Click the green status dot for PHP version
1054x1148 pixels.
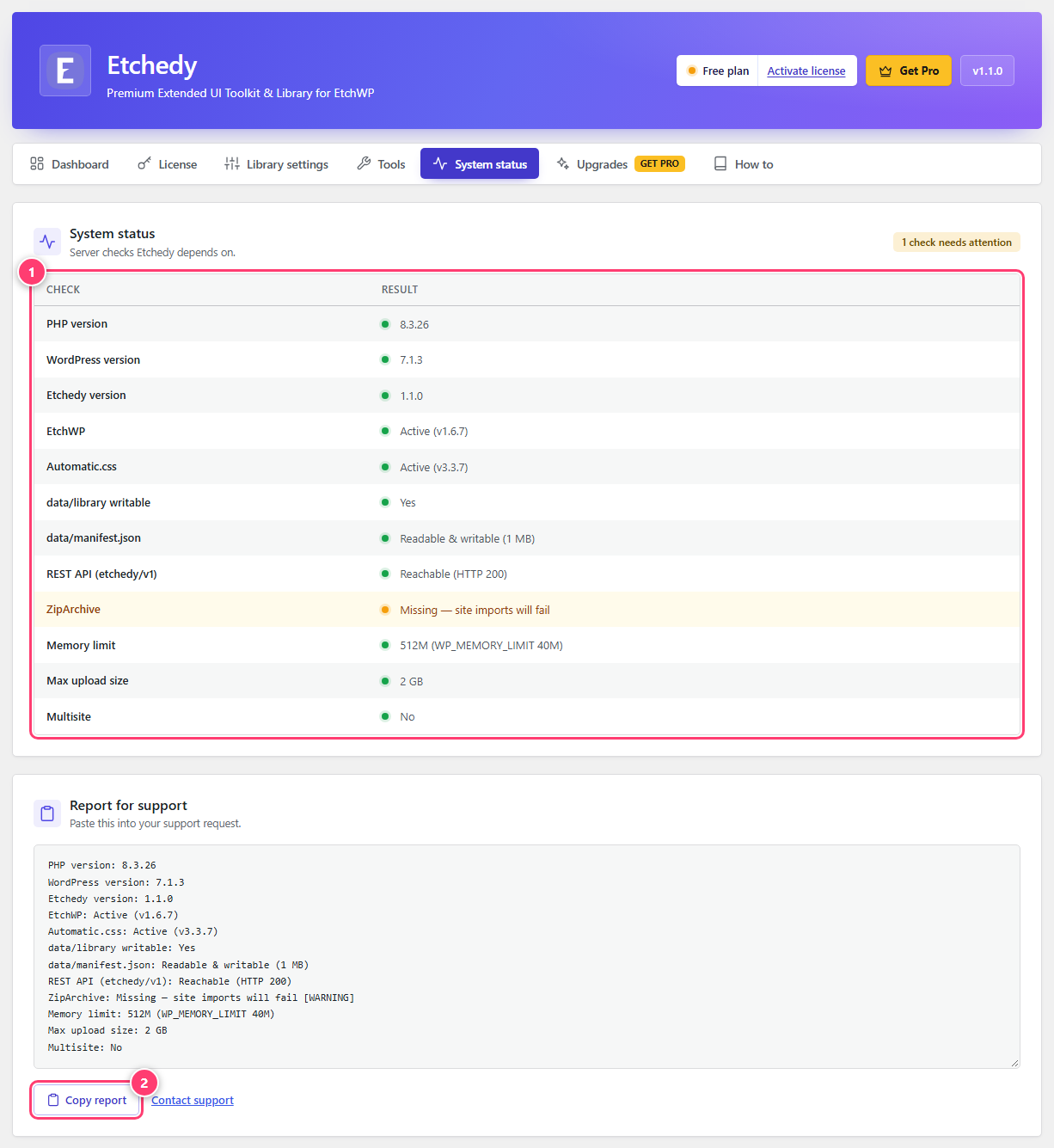tap(385, 324)
